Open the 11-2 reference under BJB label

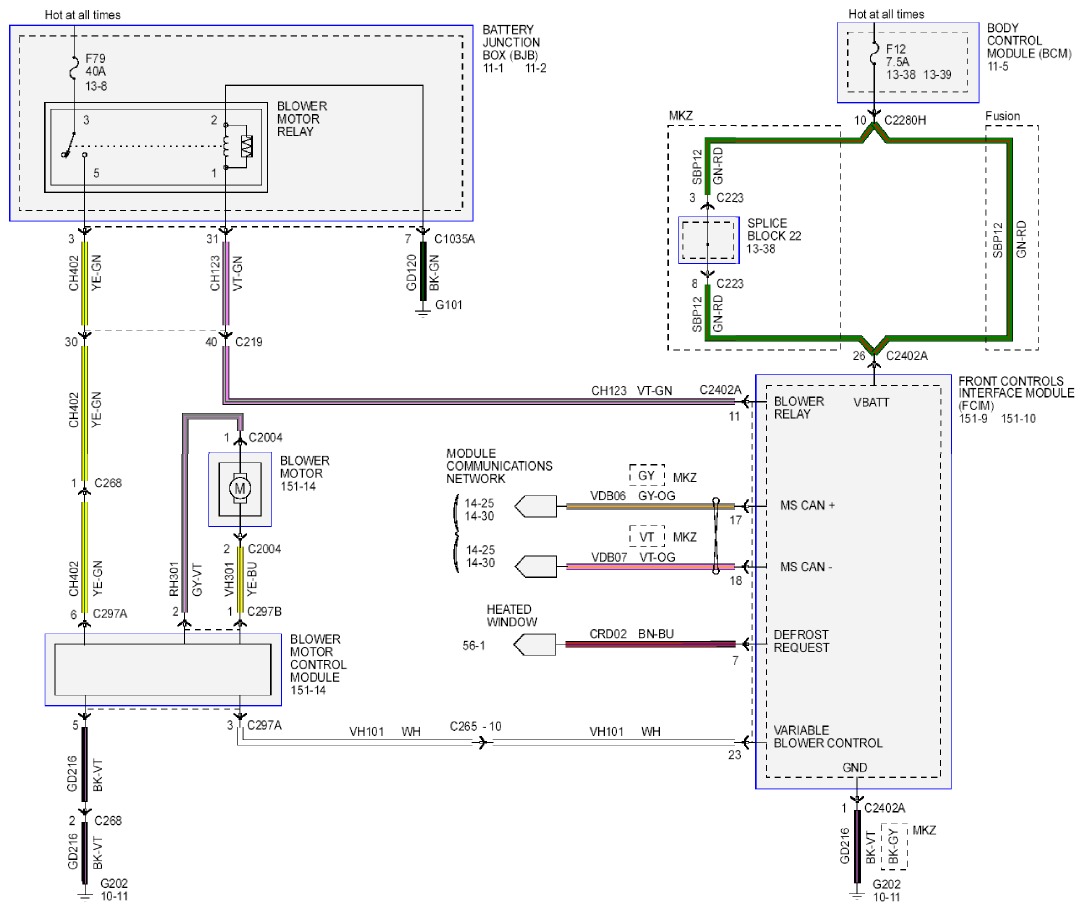tap(536, 68)
